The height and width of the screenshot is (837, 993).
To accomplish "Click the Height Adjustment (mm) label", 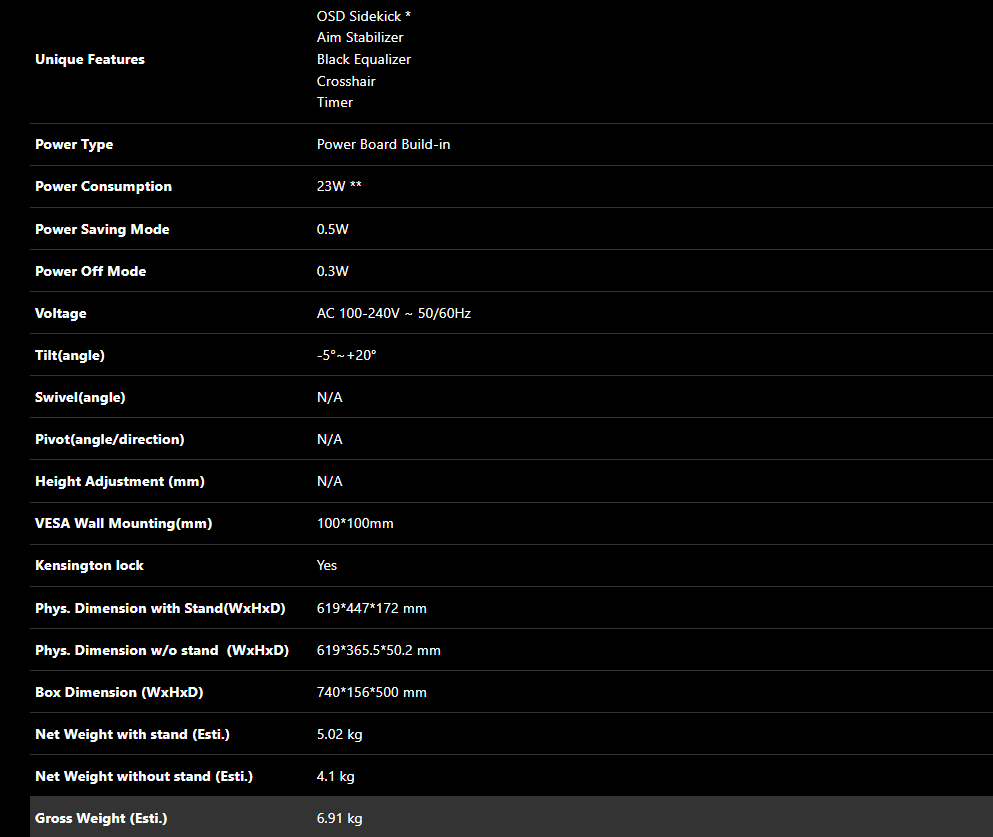I will coord(120,482).
